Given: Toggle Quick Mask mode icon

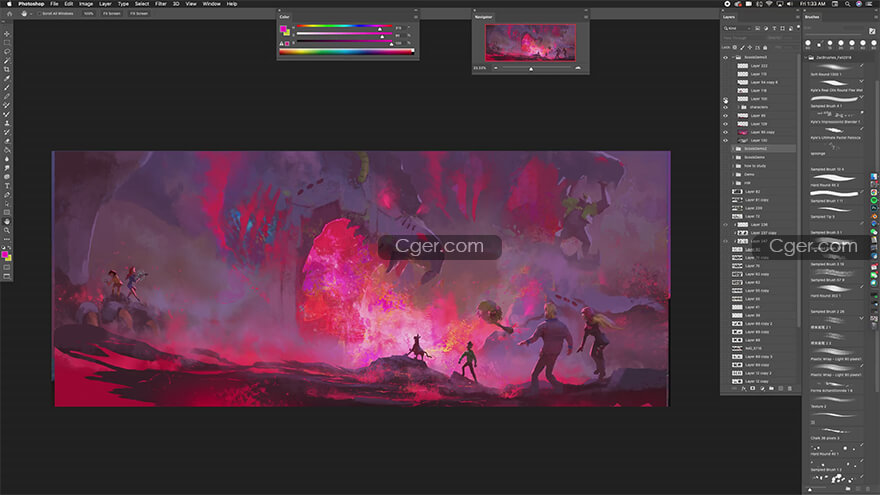Looking at the screenshot, I should [x=7, y=268].
